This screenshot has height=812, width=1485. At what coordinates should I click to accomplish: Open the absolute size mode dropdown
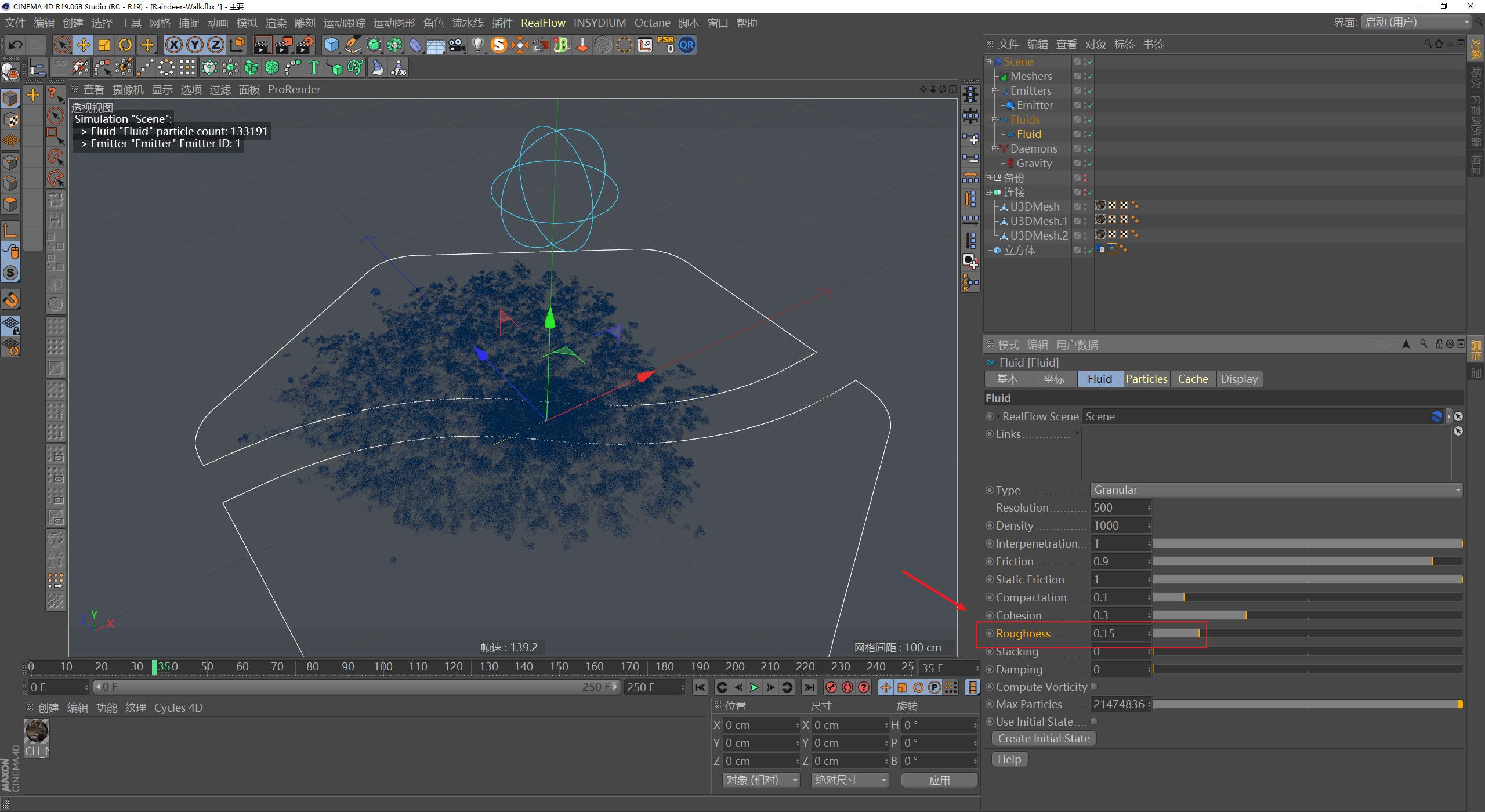(x=849, y=780)
